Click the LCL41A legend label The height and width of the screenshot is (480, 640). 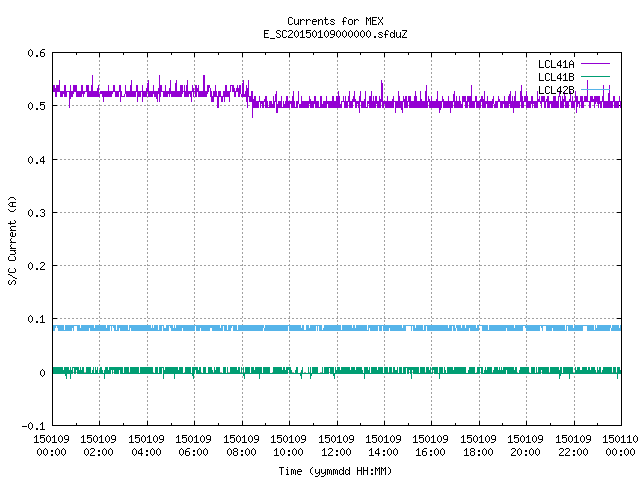[x=556, y=64]
